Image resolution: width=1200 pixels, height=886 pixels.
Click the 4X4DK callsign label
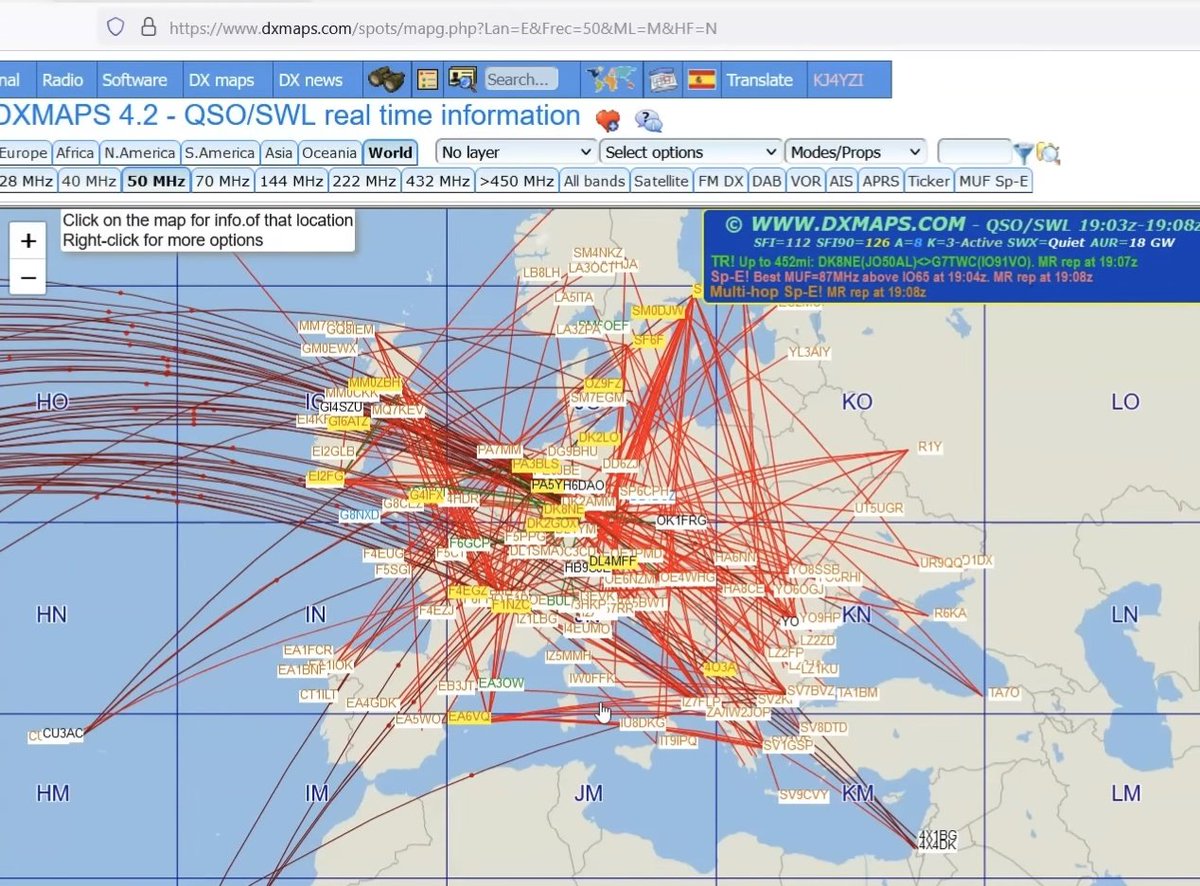[937, 846]
